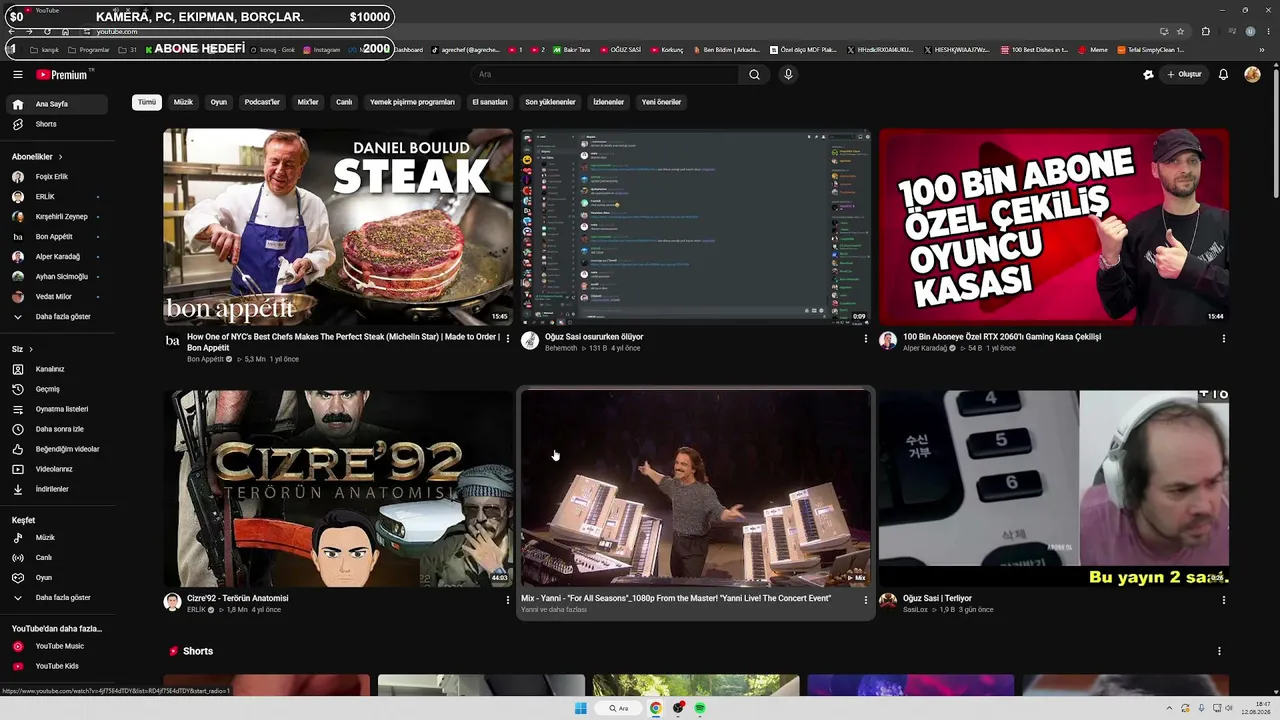1280x720 pixels.
Task: Open İndirilenler downloads
Action: pos(56,489)
